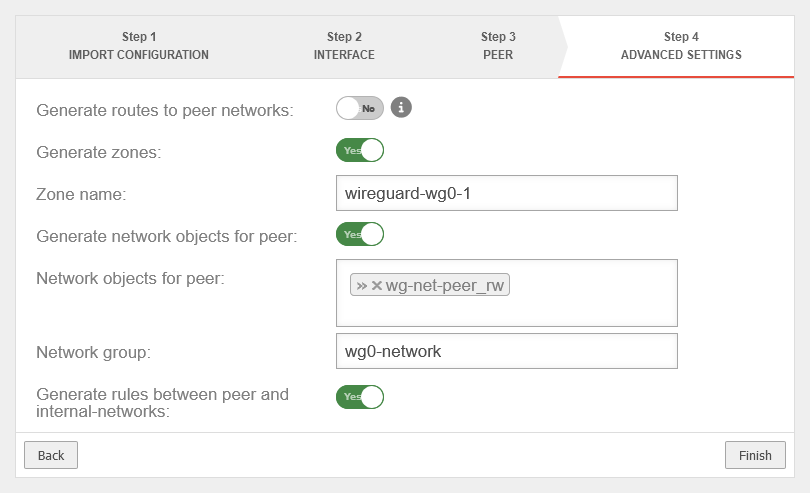Enable Generate routes to peer networks

coord(360,108)
